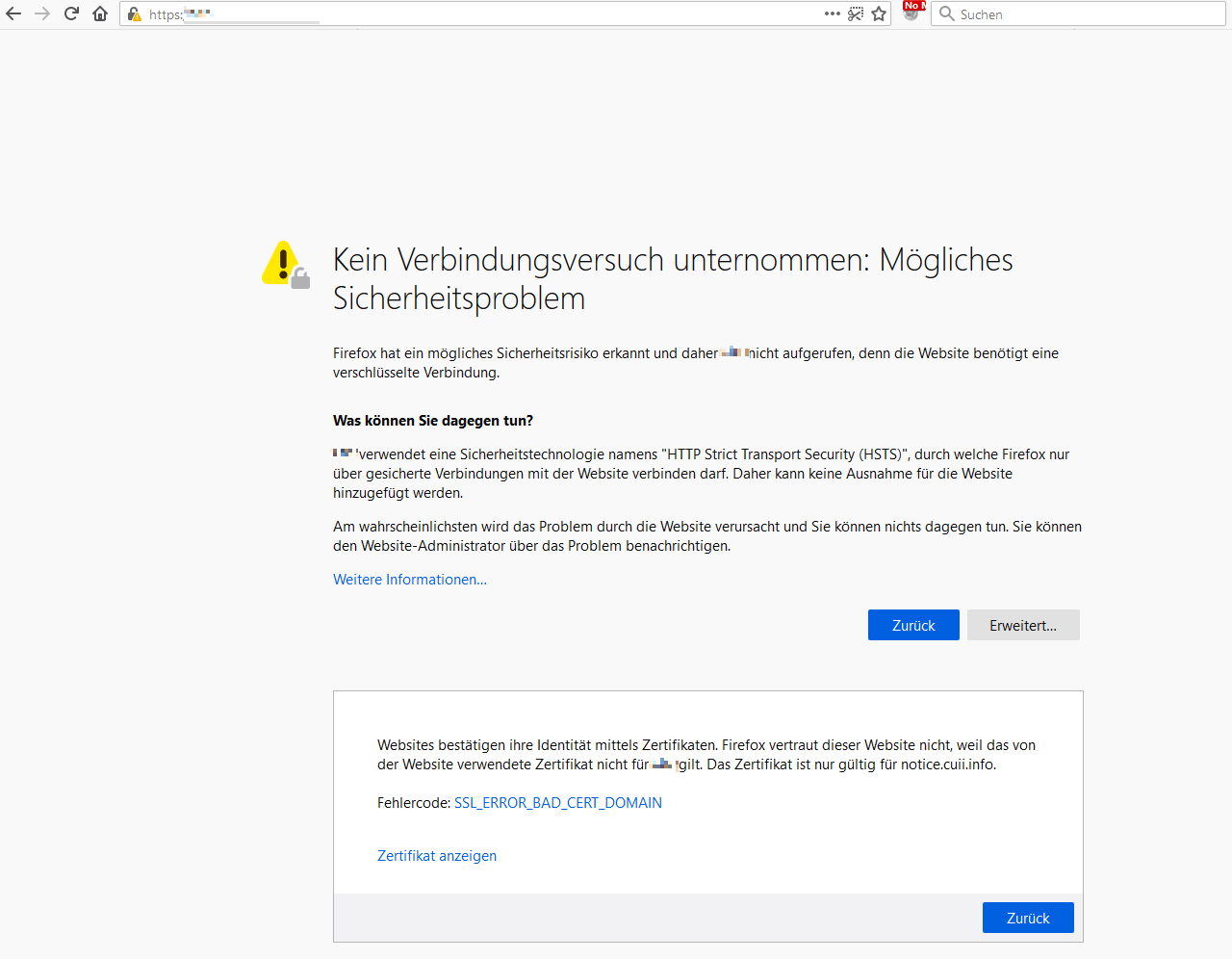
Task: Click the screenshot scissors icon in address bar
Action: pyautogui.click(x=856, y=13)
